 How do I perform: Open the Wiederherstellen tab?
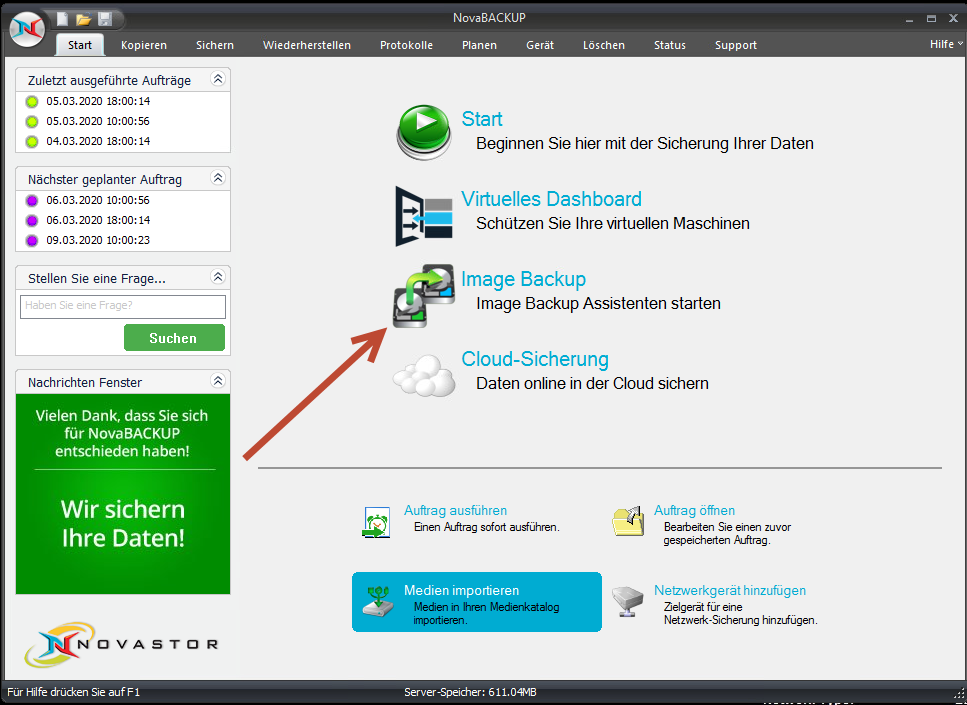[307, 45]
